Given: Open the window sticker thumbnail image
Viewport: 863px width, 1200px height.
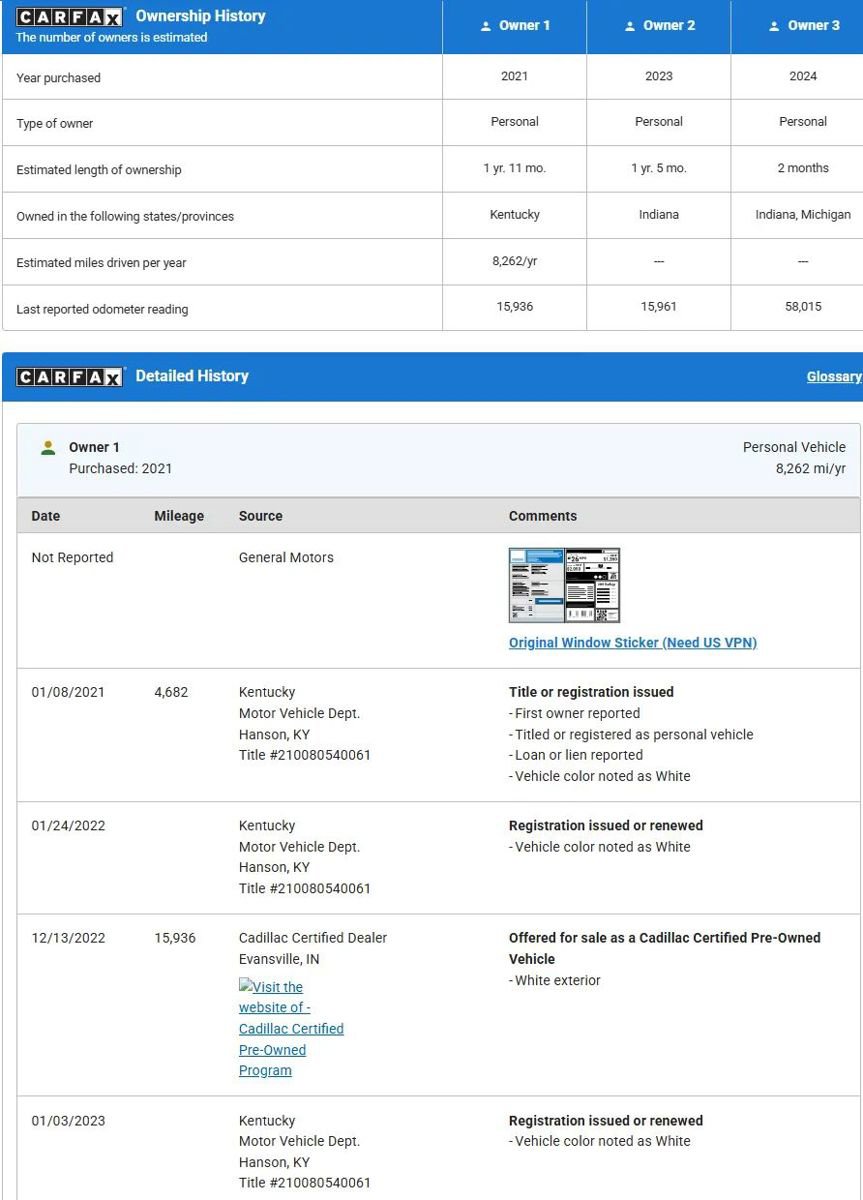Looking at the screenshot, I should coord(564,585).
